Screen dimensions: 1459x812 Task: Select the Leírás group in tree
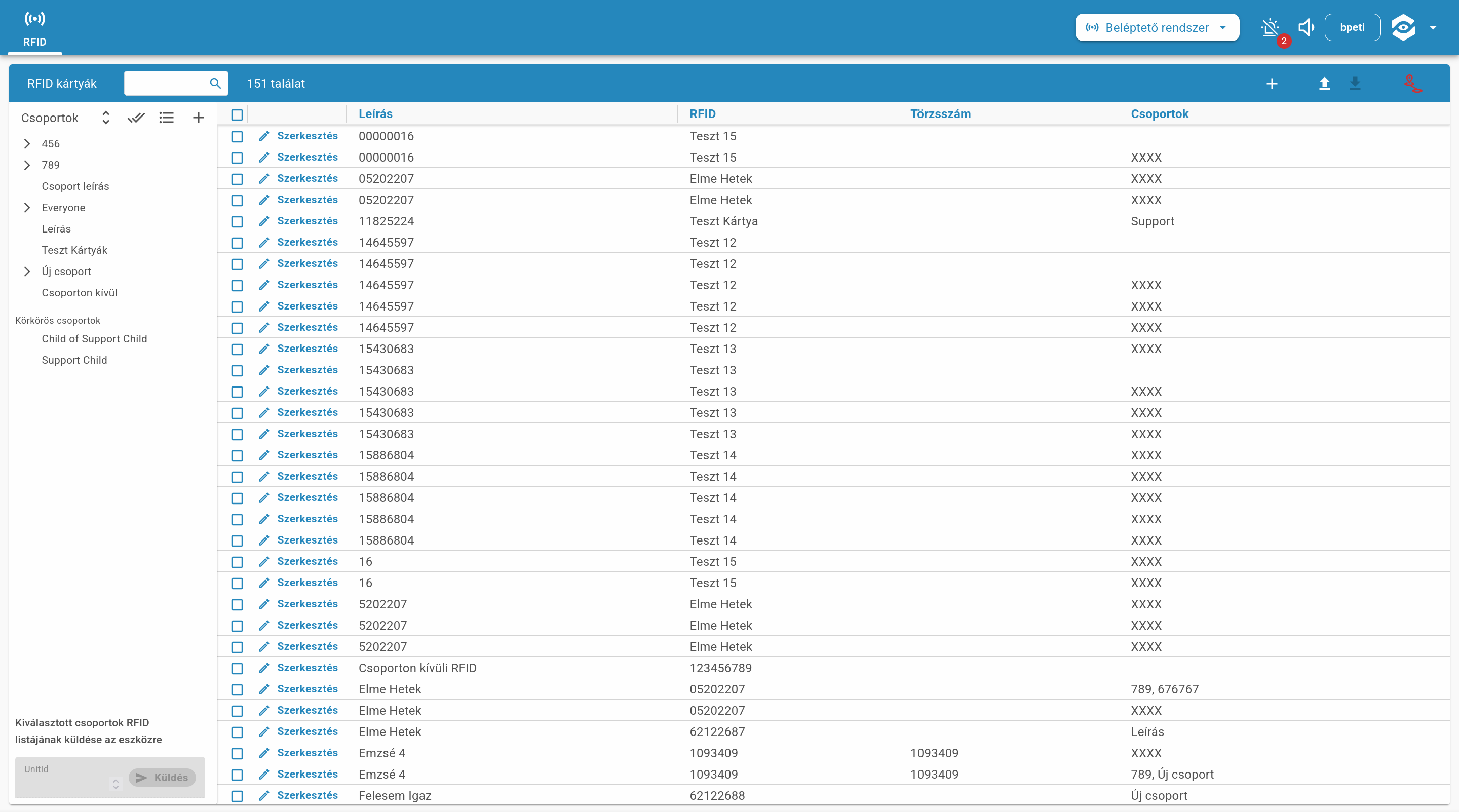[56, 229]
